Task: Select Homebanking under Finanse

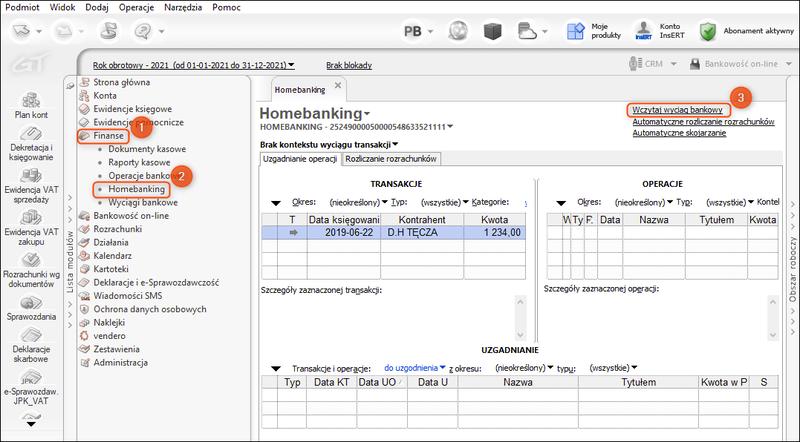Action: (137, 189)
